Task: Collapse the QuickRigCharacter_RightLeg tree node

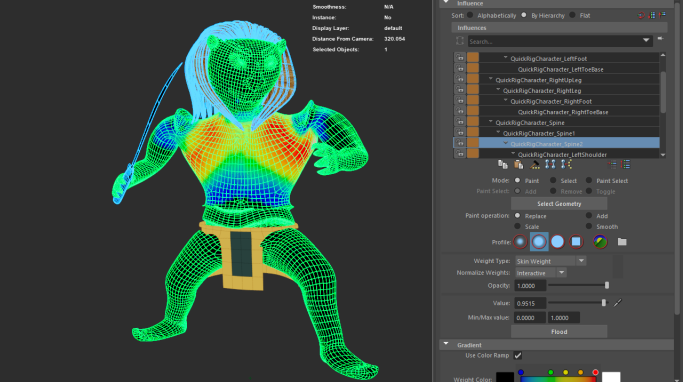Action: (x=498, y=90)
